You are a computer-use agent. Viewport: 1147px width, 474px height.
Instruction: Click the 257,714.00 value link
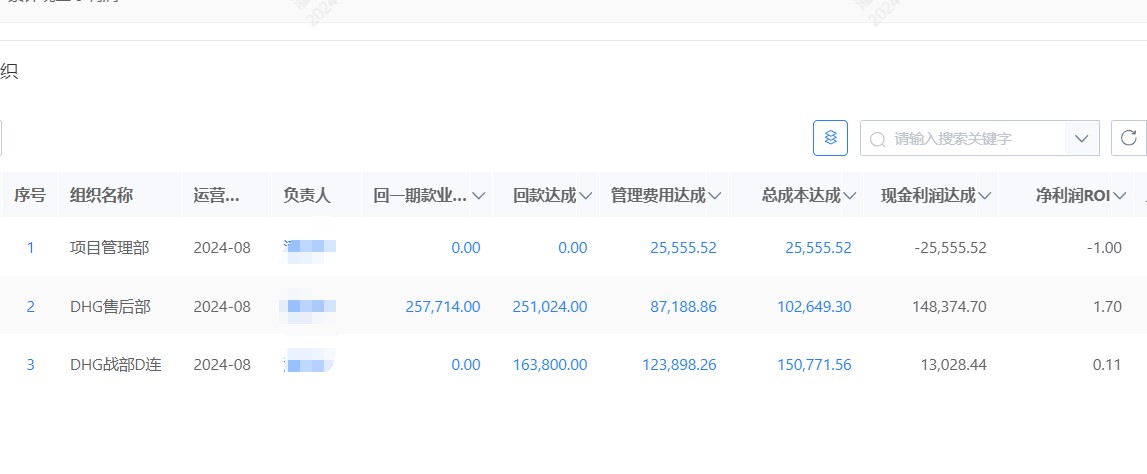pos(442,307)
